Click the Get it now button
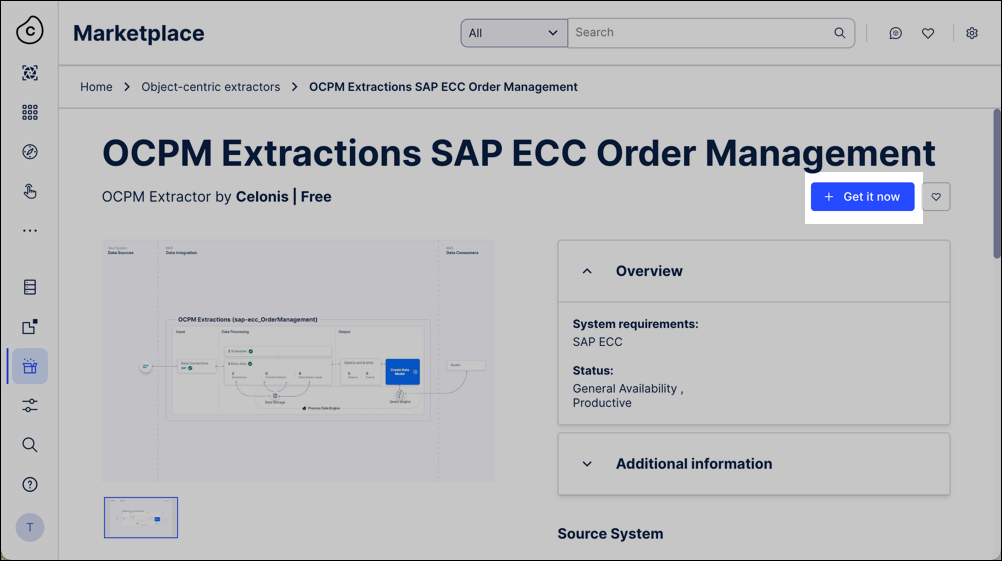This screenshot has height=561, width=1002. [x=862, y=197]
